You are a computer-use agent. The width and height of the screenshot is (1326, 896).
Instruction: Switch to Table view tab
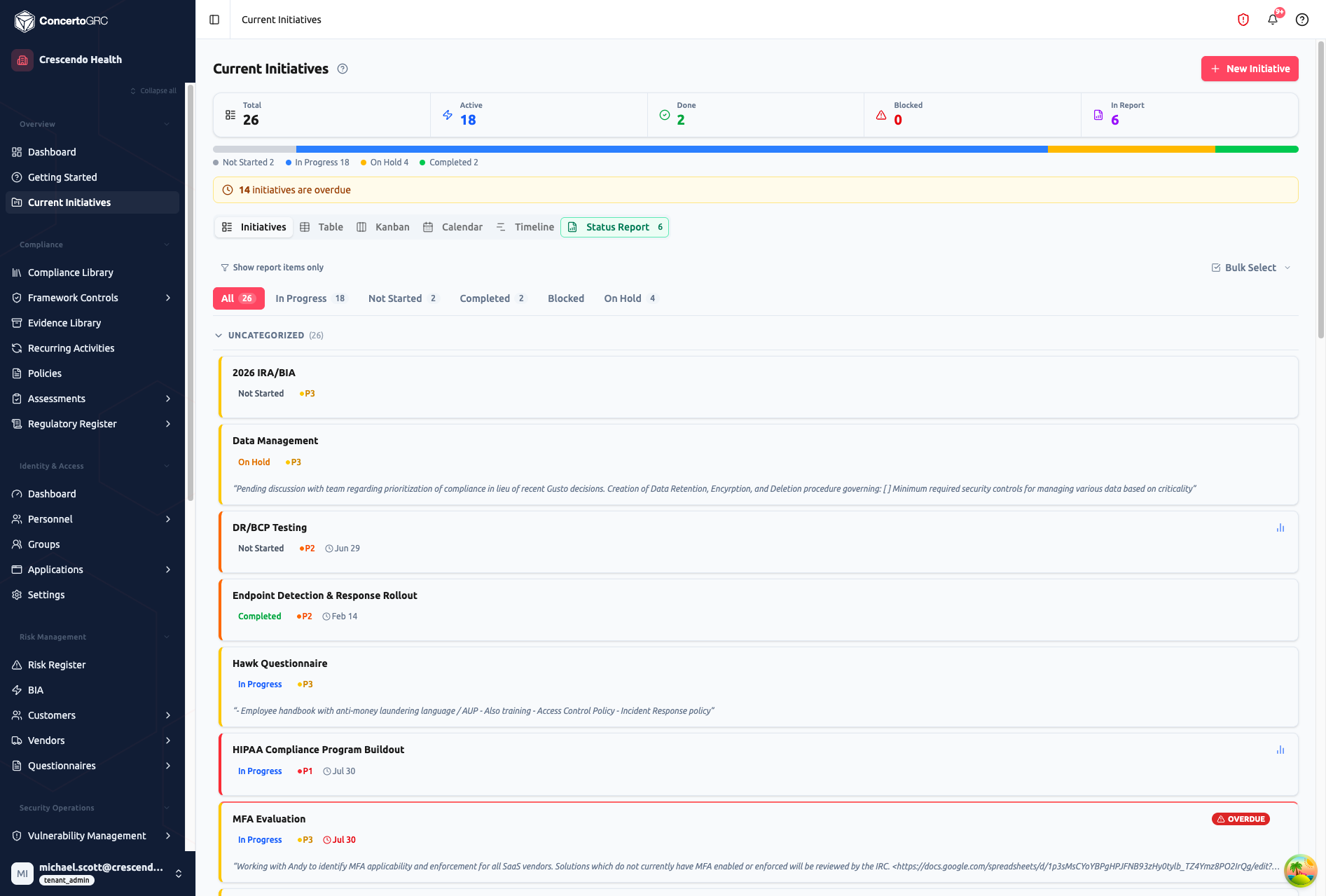(x=322, y=227)
